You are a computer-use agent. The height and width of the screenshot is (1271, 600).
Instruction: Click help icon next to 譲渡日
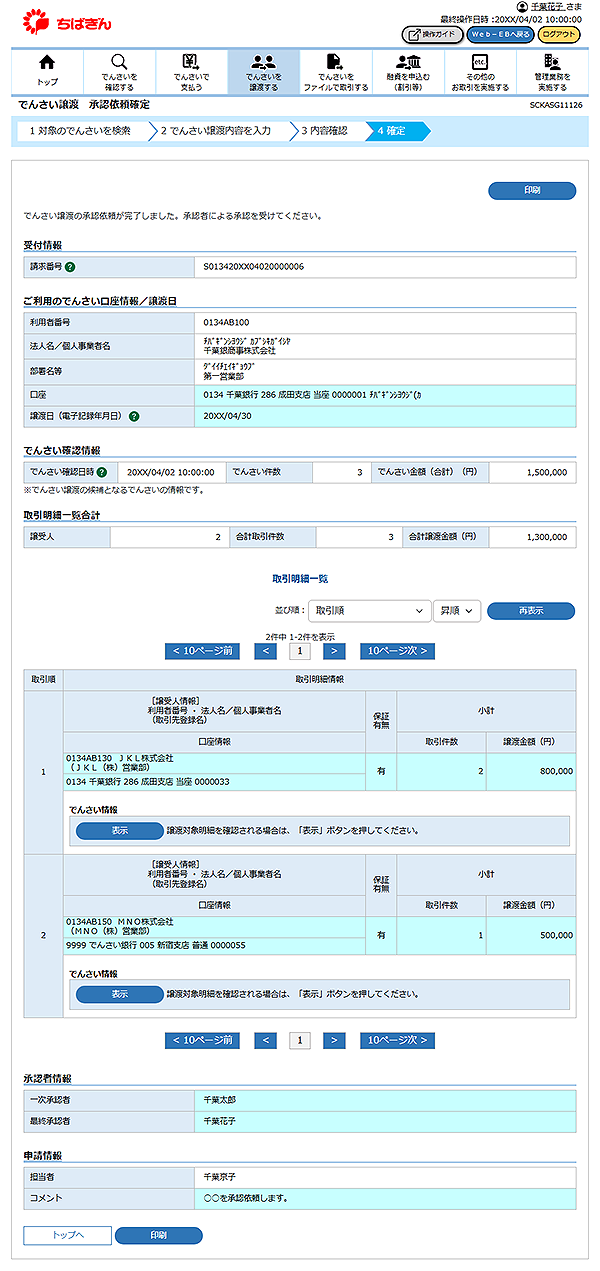tap(134, 416)
